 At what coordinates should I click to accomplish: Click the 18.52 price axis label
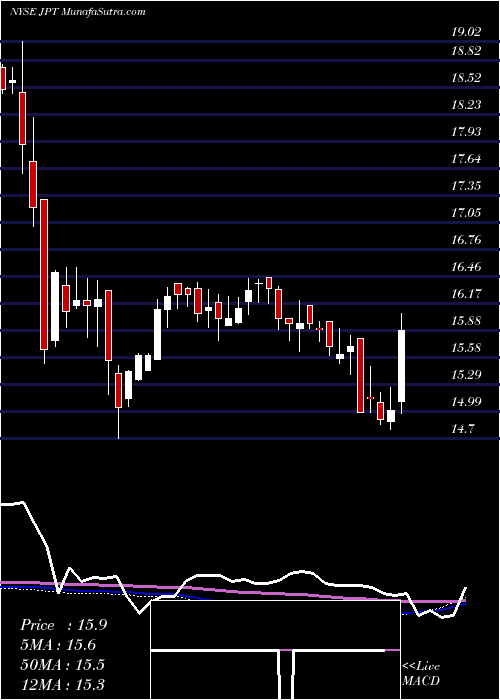pyautogui.click(x=466, y=78)
